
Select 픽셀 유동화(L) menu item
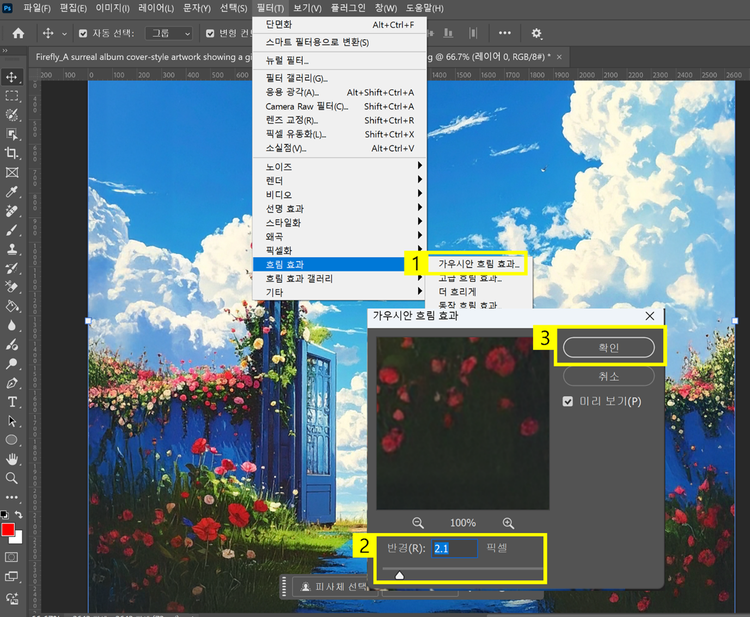tap(339, 134)
